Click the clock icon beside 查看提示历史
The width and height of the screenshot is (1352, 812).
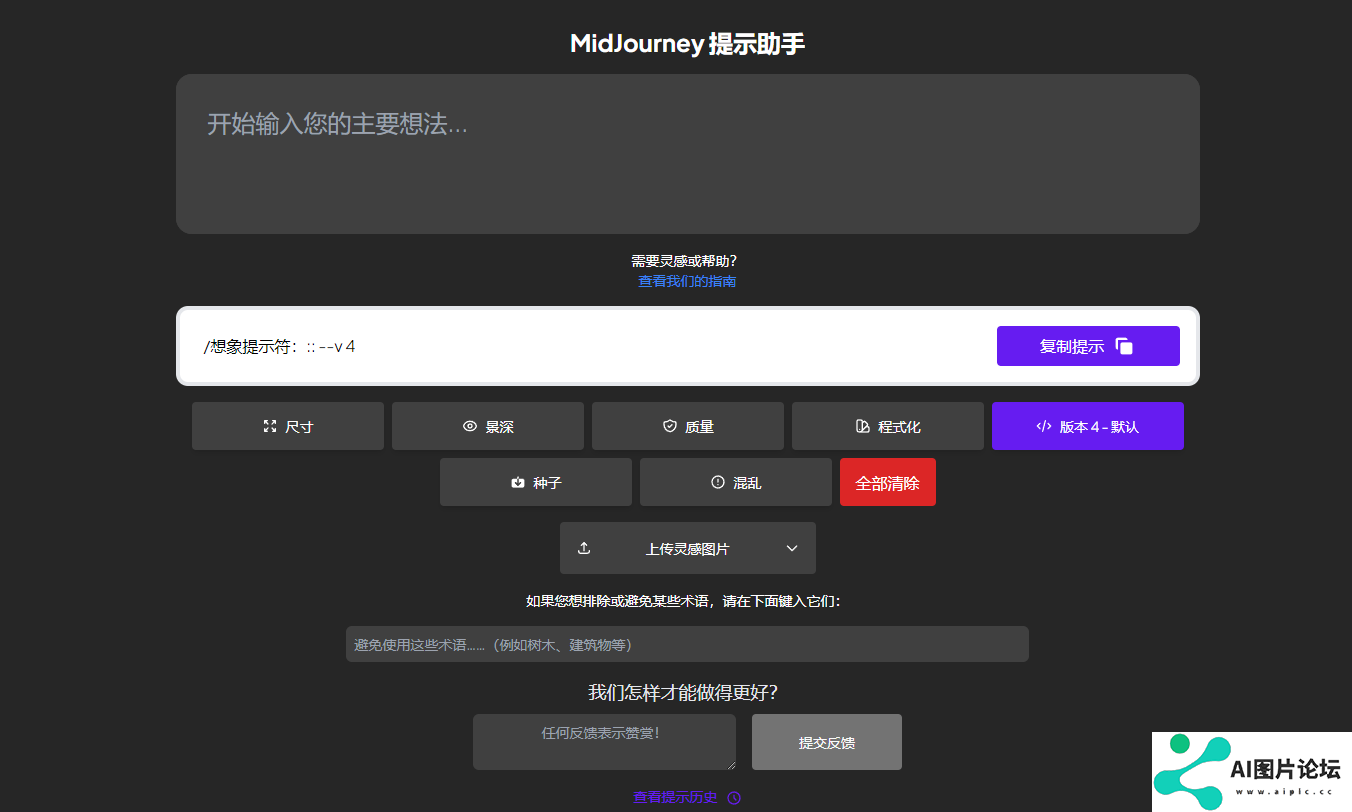[x=734, y=798]
